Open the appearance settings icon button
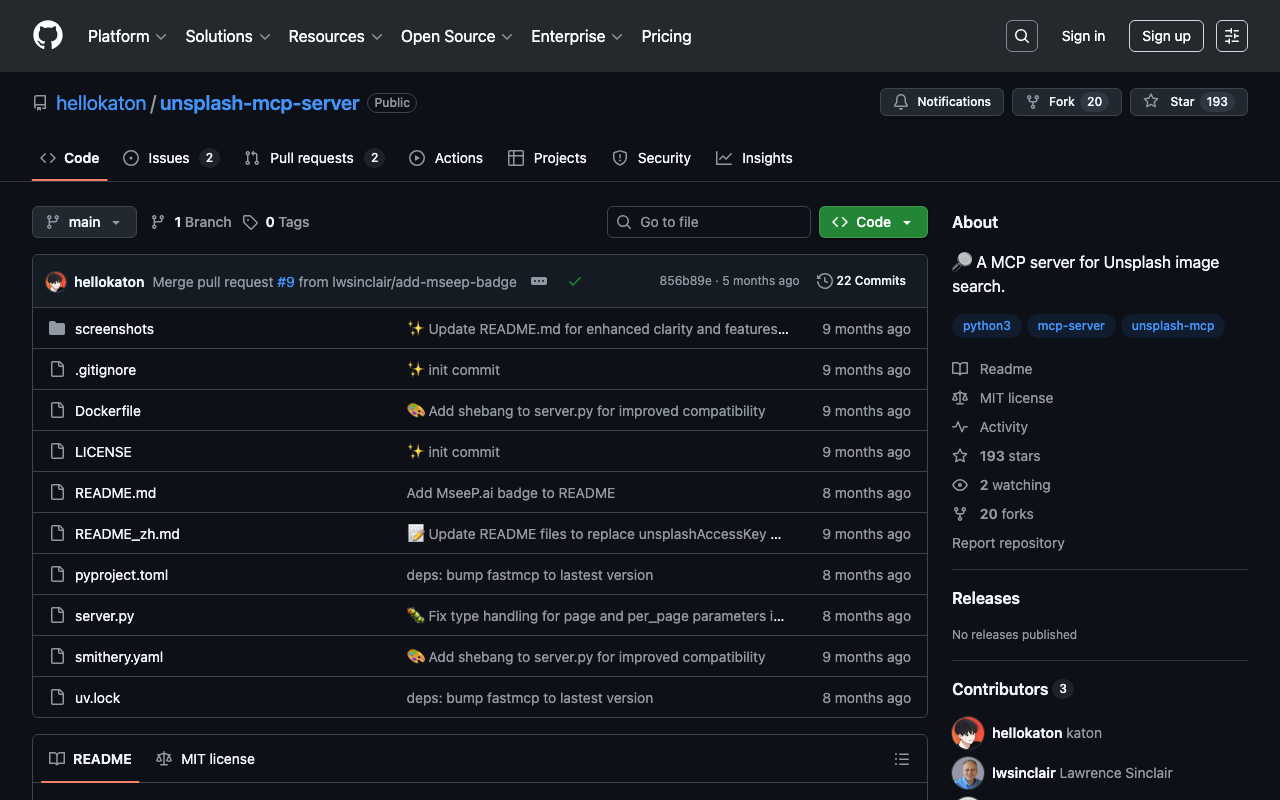The height and width of the screenshot is (800, 1280). [x=1232, y=36]
